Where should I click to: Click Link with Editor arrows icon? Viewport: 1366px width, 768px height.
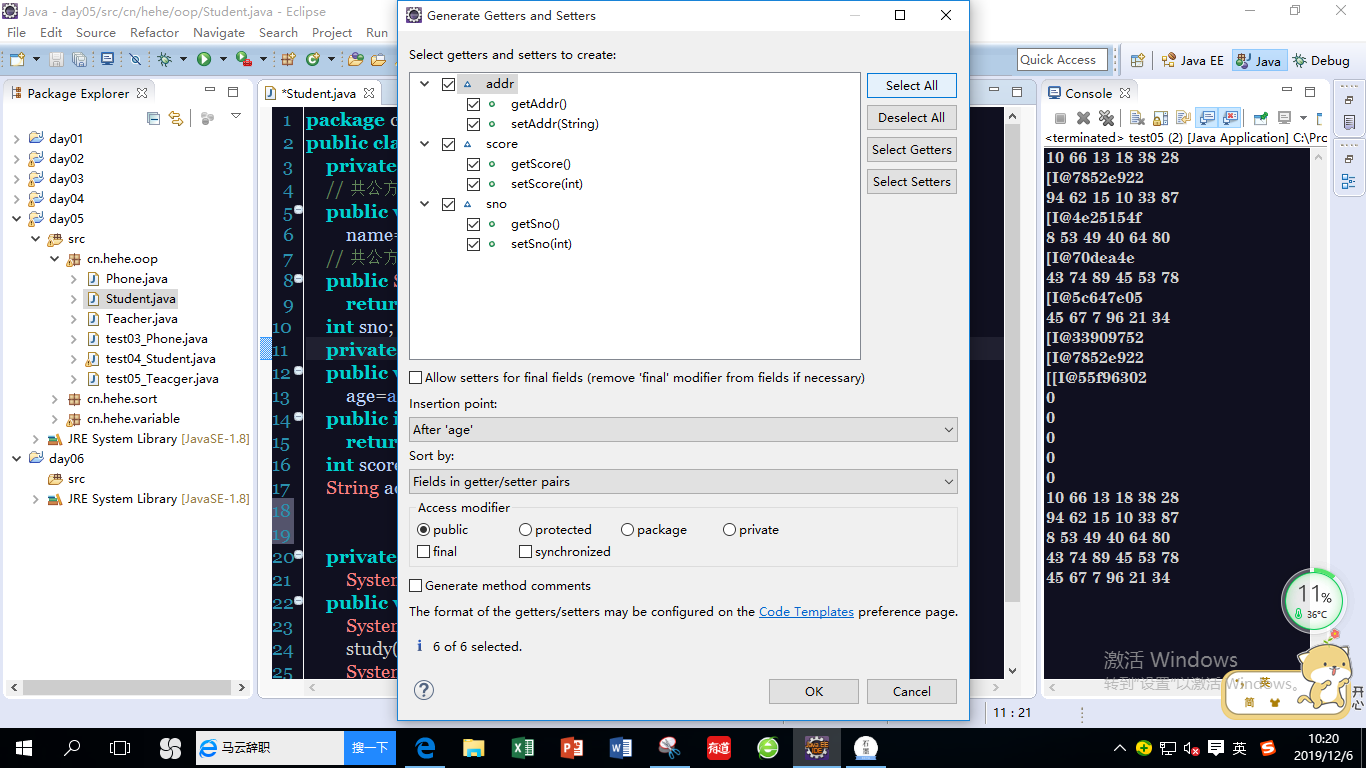[176, 118]
